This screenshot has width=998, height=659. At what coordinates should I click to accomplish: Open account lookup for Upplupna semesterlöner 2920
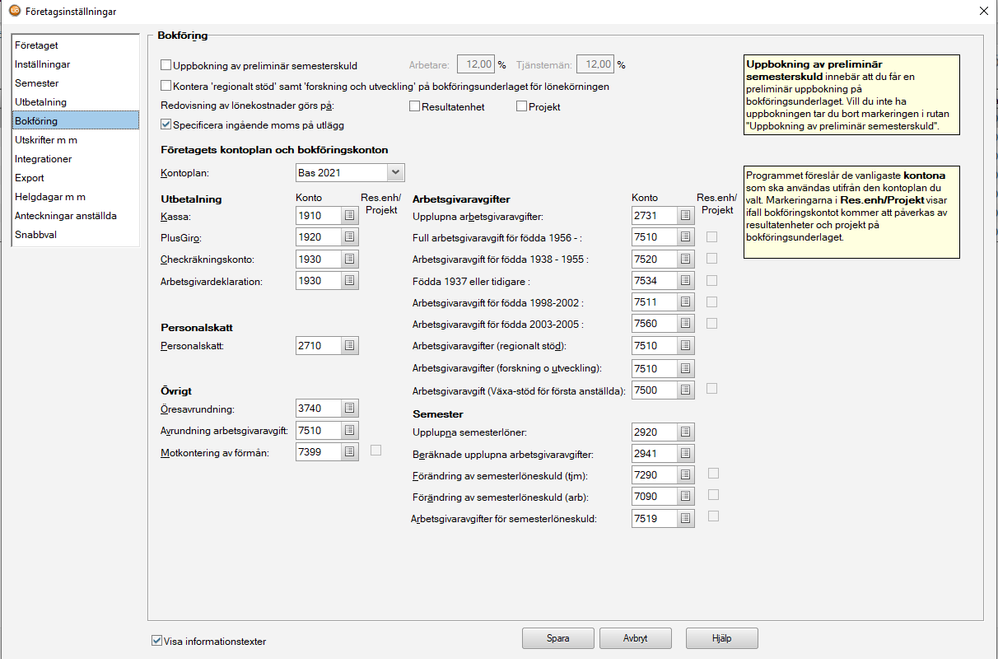(x=685, y=432)
